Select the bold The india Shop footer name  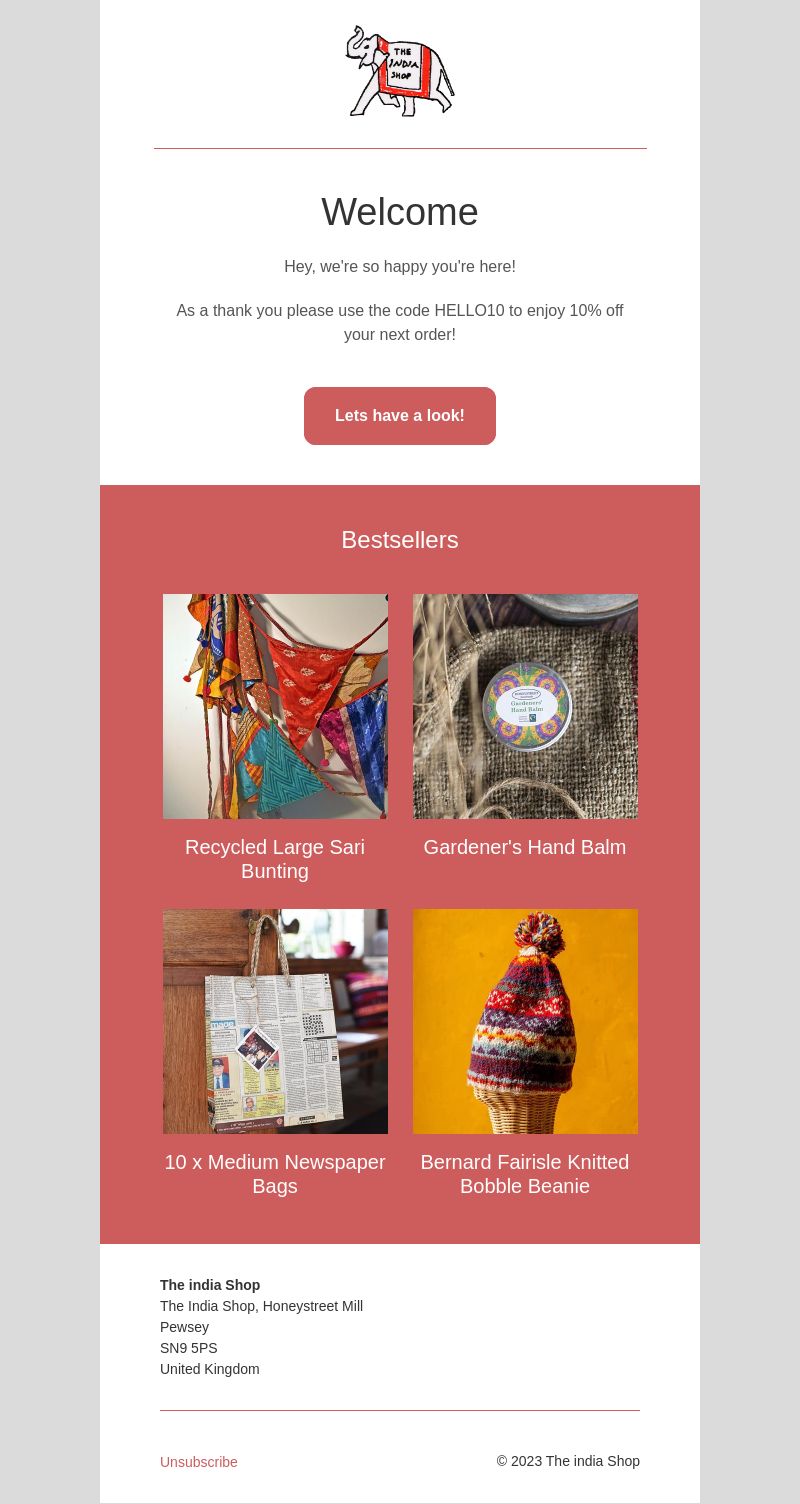210,1285
